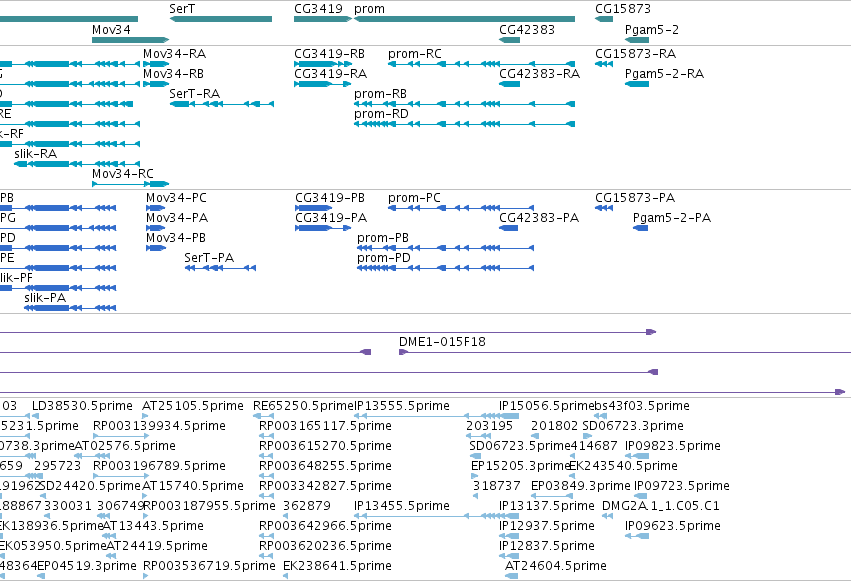Select the CG3419-PA protein feature

click(x=323, y=228)
